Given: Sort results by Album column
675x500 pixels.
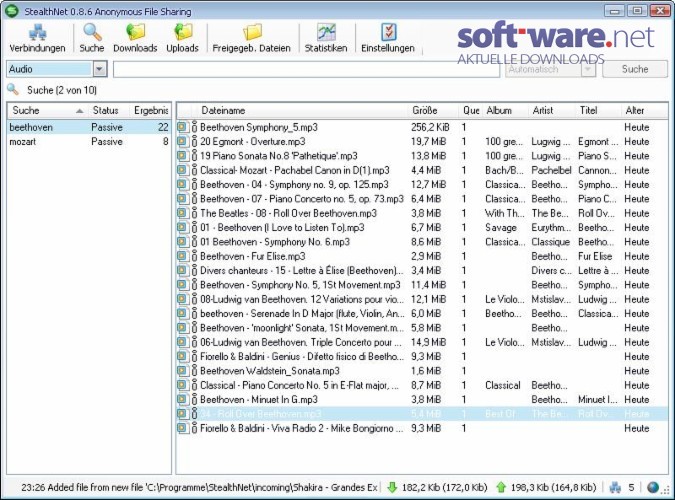Looking at the screenshot, I should click(x=504, y=111).
